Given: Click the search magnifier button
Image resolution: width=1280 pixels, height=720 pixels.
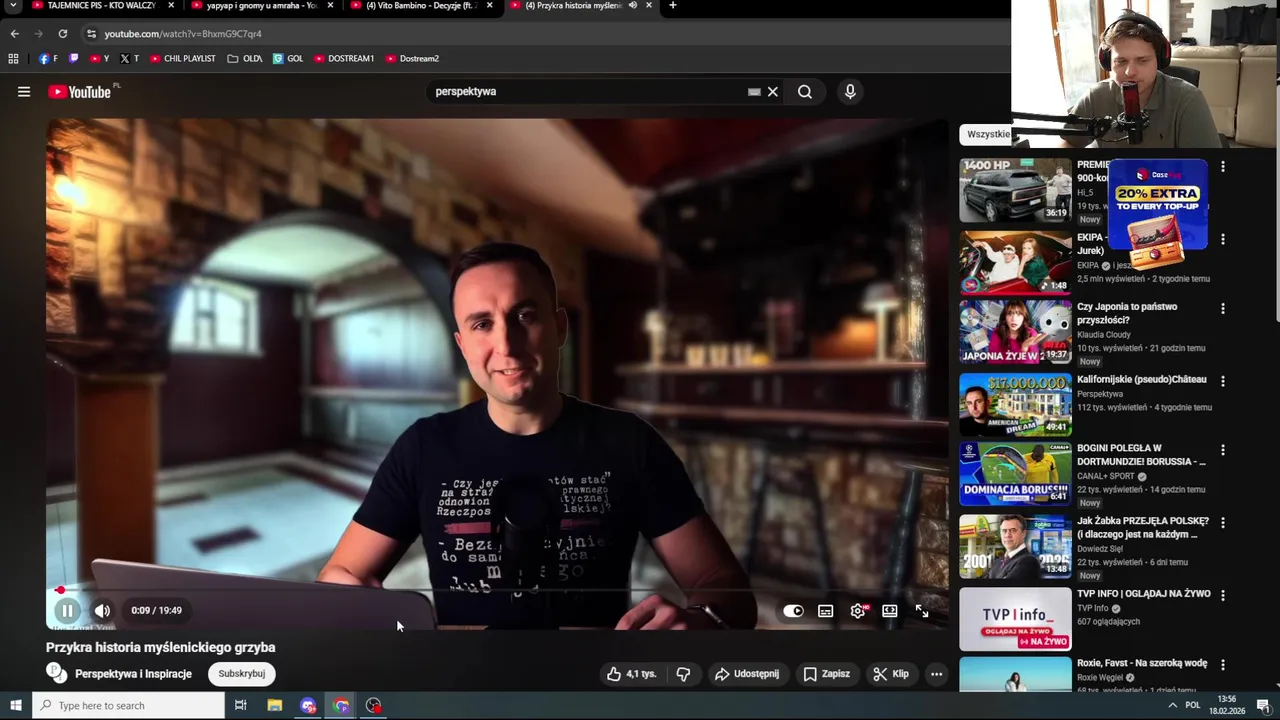Looking at the screenshot, I should (x=805, y=92).
